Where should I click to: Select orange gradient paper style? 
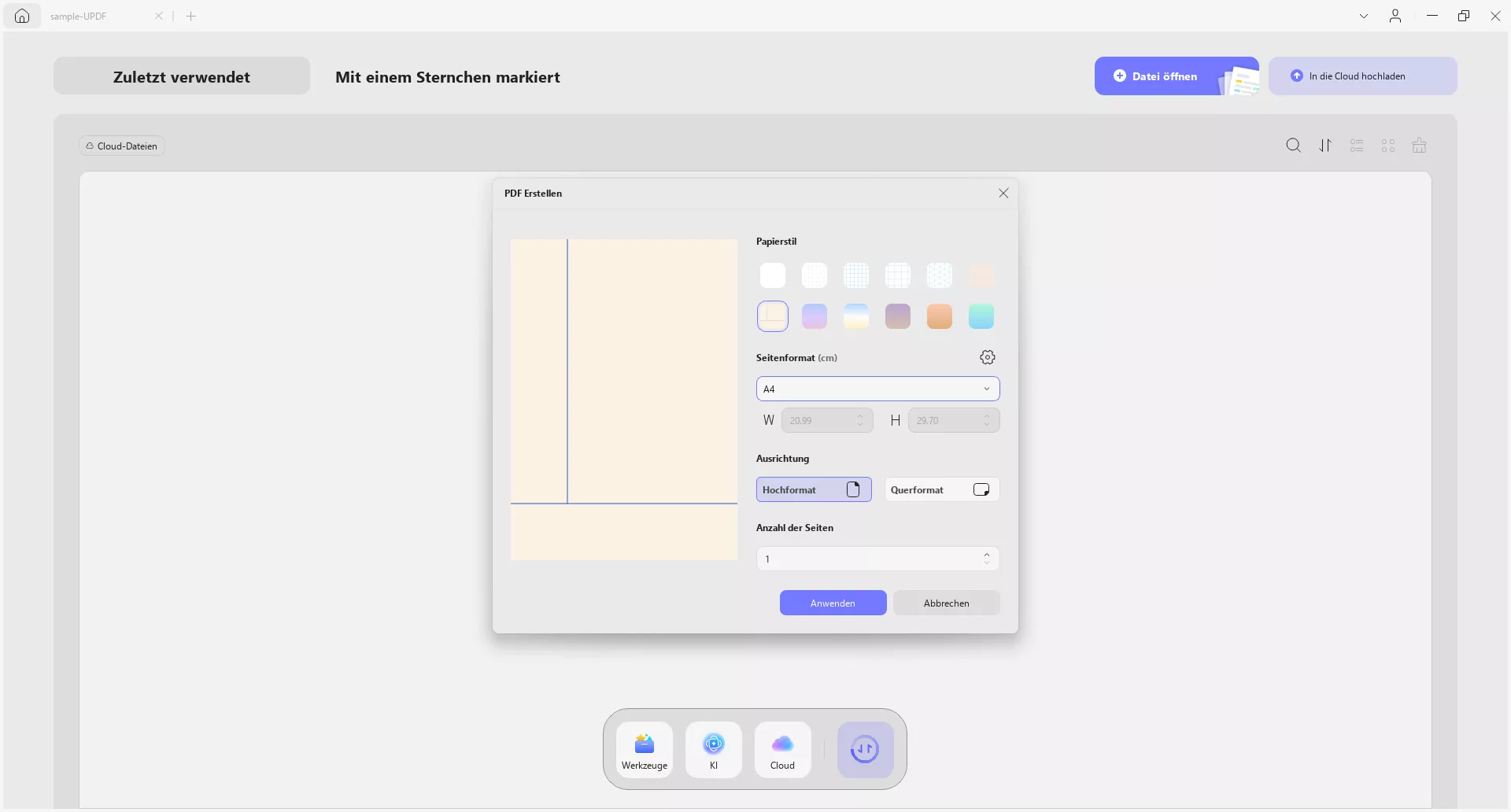[940, 316]
